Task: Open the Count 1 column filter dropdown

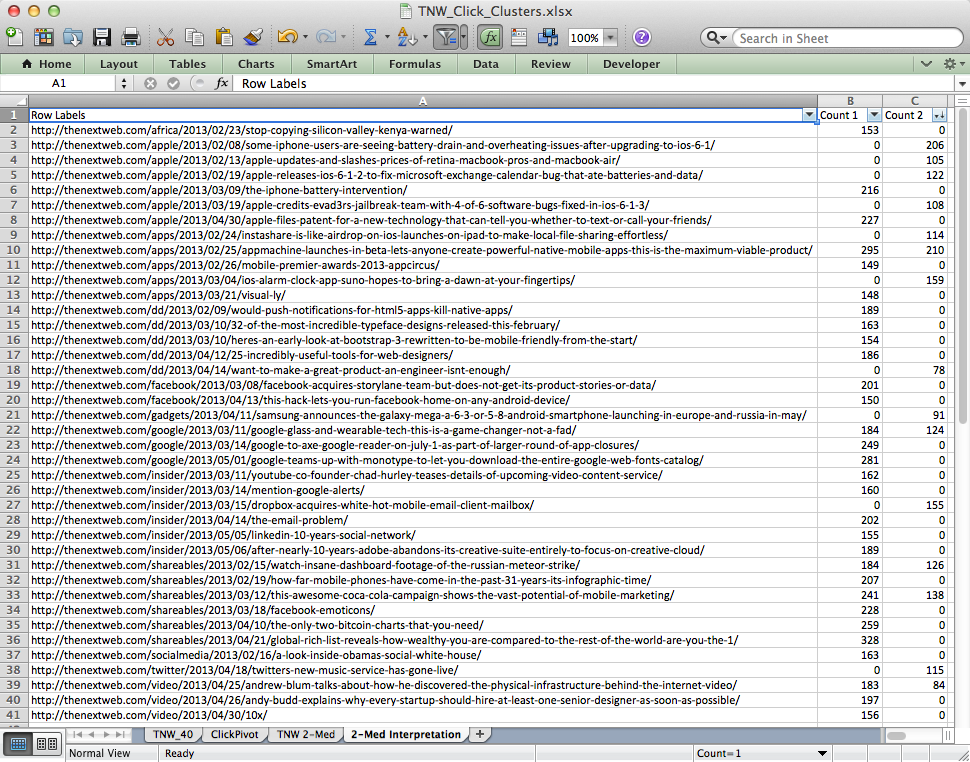Action: pyautogui.click(x=873, y=115)
